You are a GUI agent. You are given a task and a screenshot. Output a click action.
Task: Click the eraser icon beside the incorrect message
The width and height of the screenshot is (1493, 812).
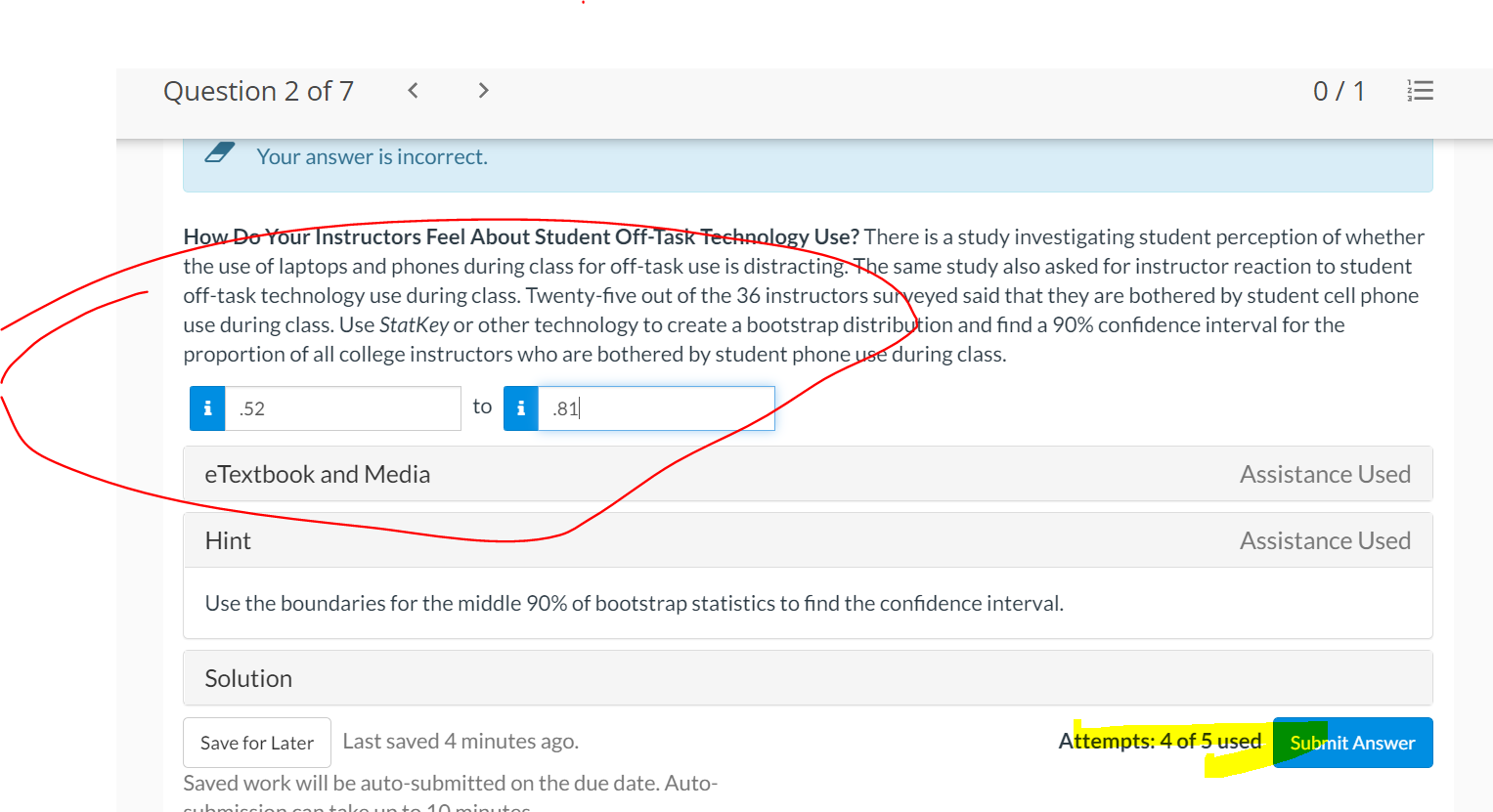coord(219,152)
